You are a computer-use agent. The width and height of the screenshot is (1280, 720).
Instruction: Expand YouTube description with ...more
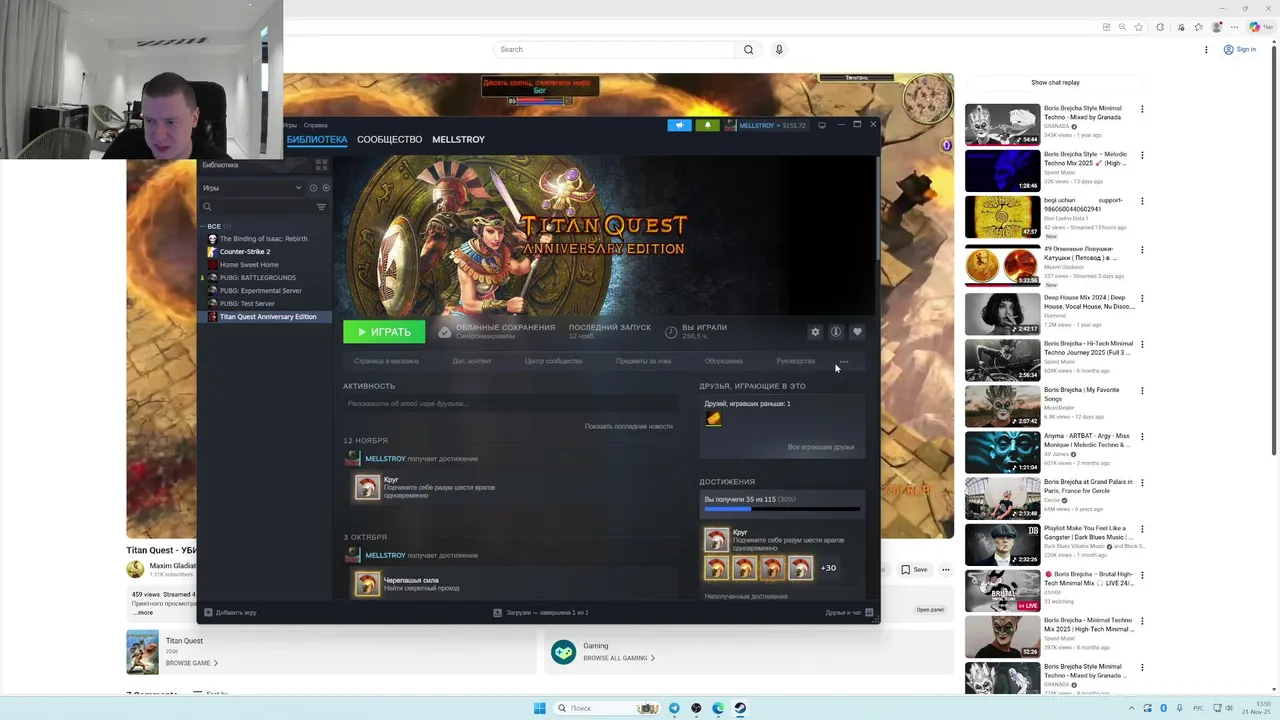point(144,612)
